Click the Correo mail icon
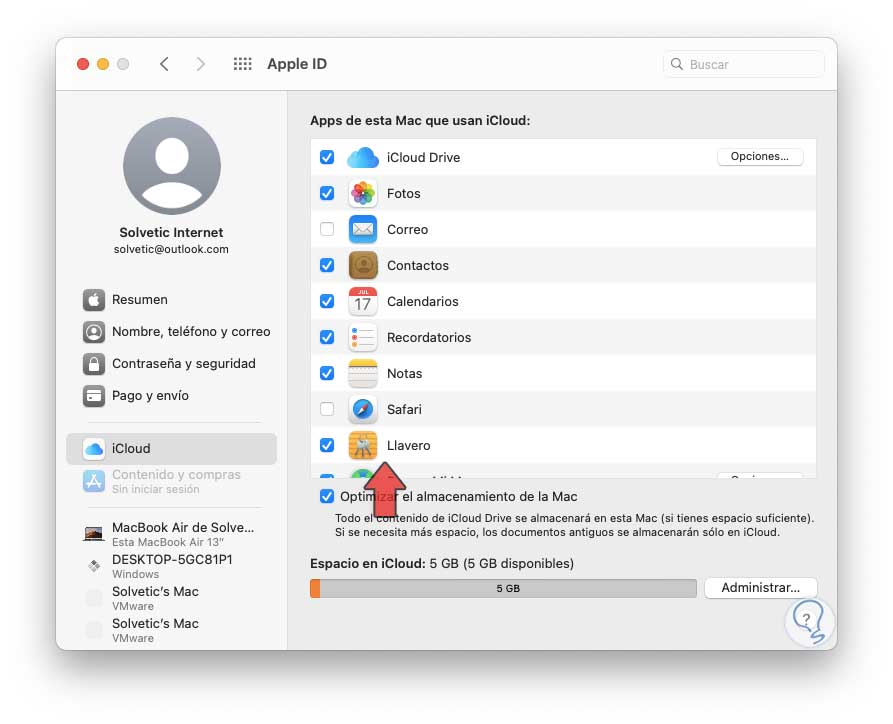 (x=363, y=229)
